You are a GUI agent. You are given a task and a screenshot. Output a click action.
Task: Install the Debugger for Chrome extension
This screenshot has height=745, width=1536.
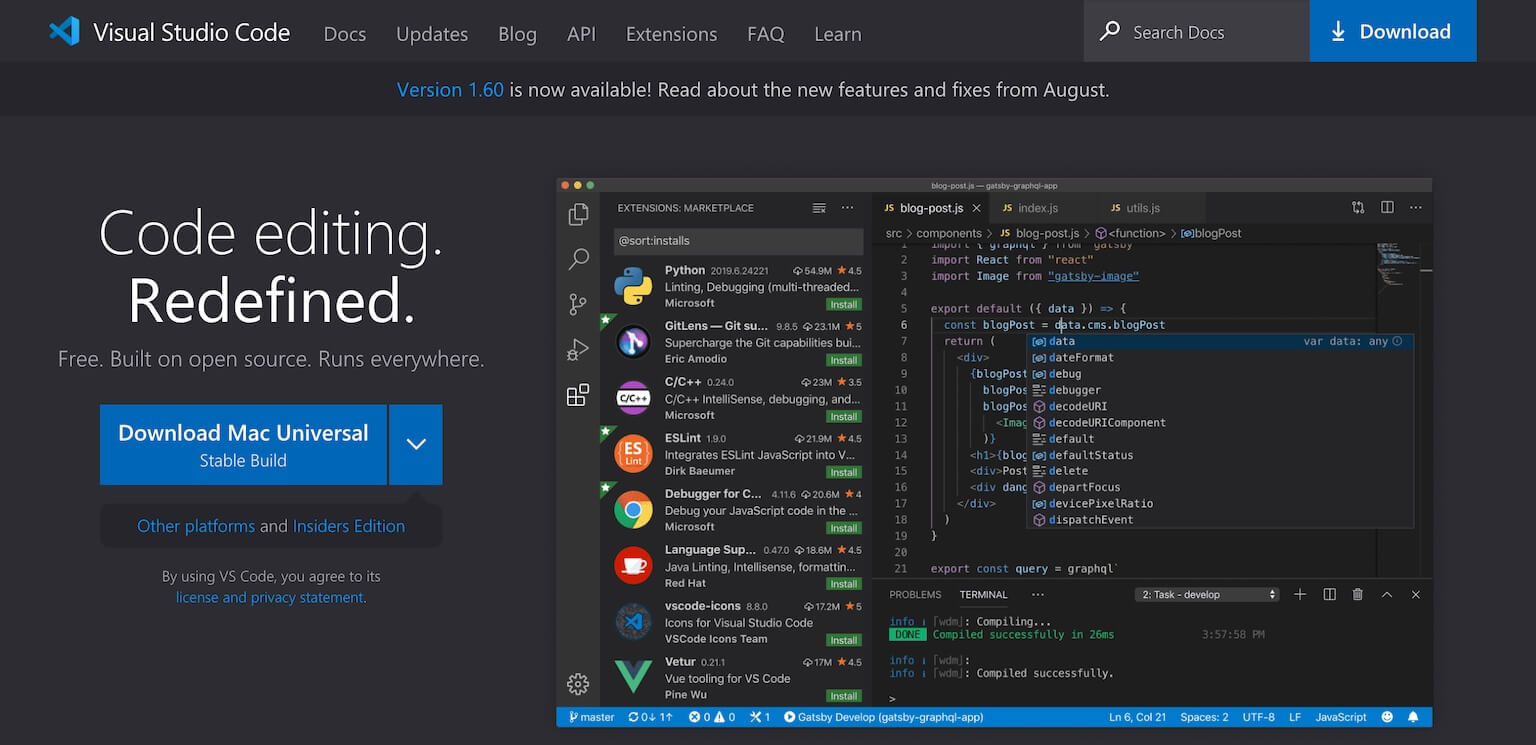click(843, 528)
